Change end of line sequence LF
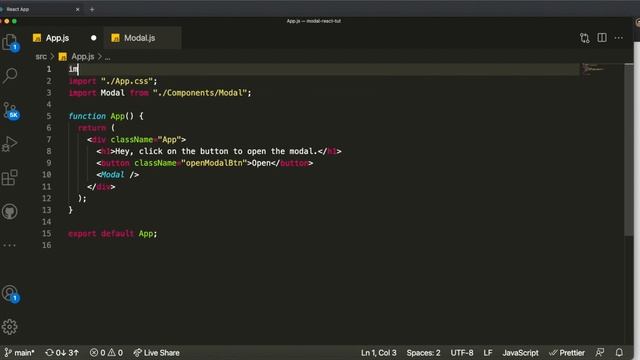 [488, 353]
